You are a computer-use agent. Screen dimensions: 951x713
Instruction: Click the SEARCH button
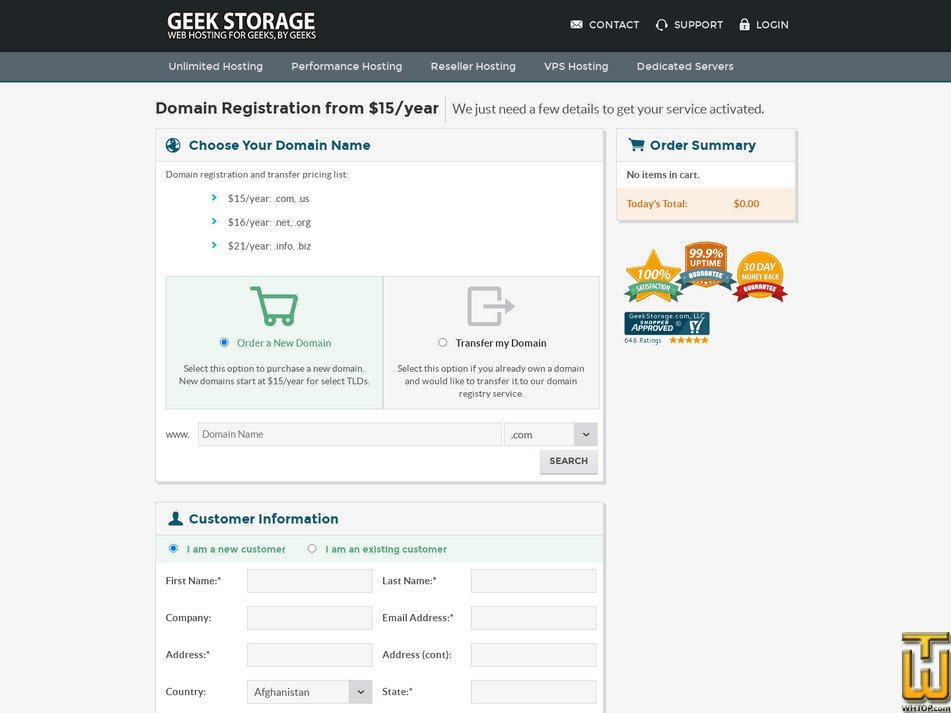pos(568,461)
